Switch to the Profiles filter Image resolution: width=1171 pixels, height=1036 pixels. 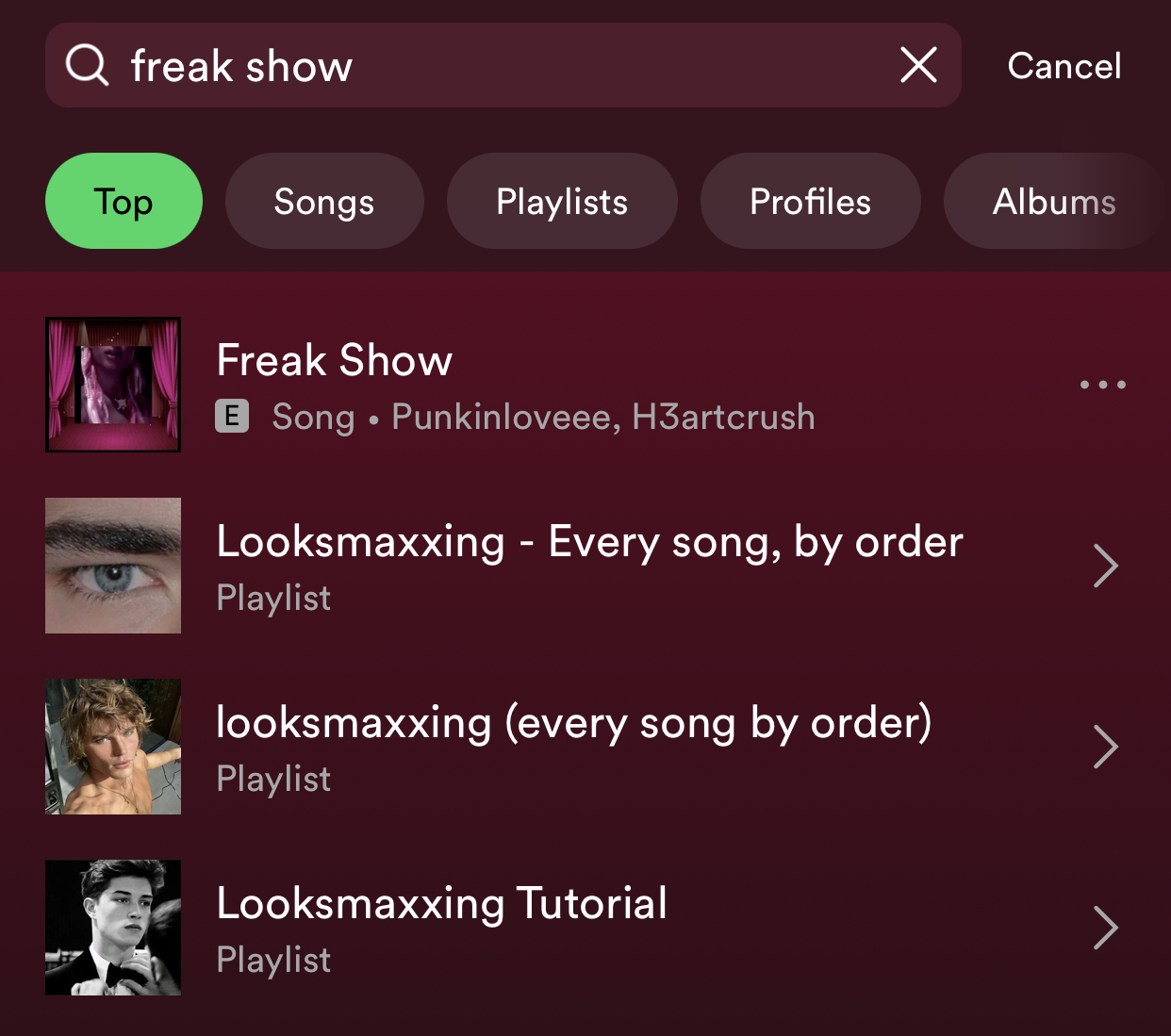point(811,201)
